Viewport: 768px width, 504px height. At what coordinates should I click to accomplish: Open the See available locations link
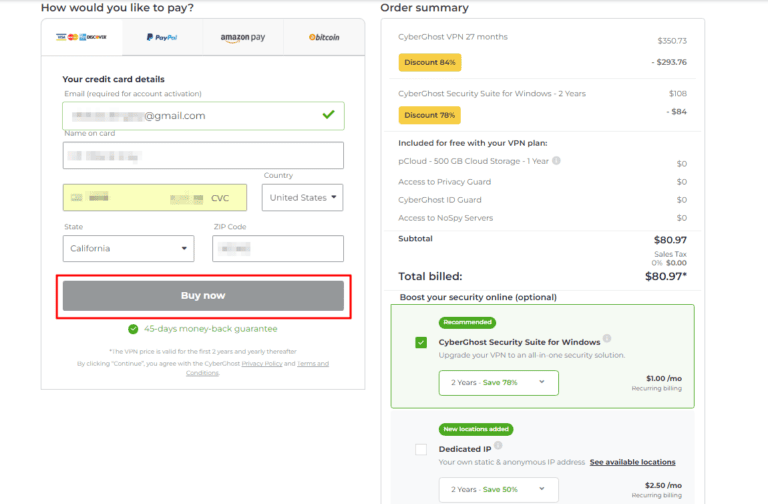coord(632,462)
